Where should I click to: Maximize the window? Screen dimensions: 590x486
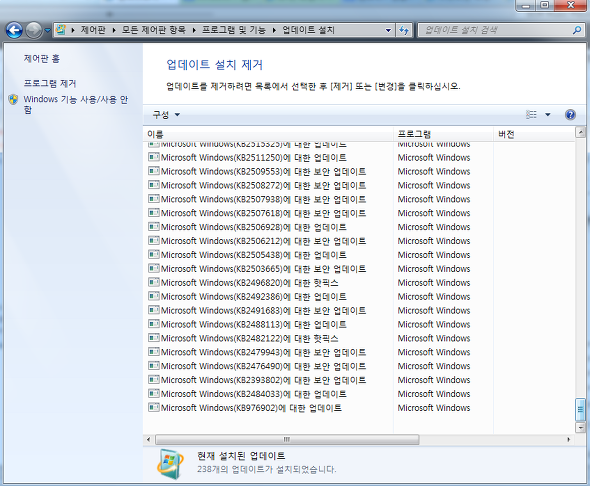(x=544, y=5)
